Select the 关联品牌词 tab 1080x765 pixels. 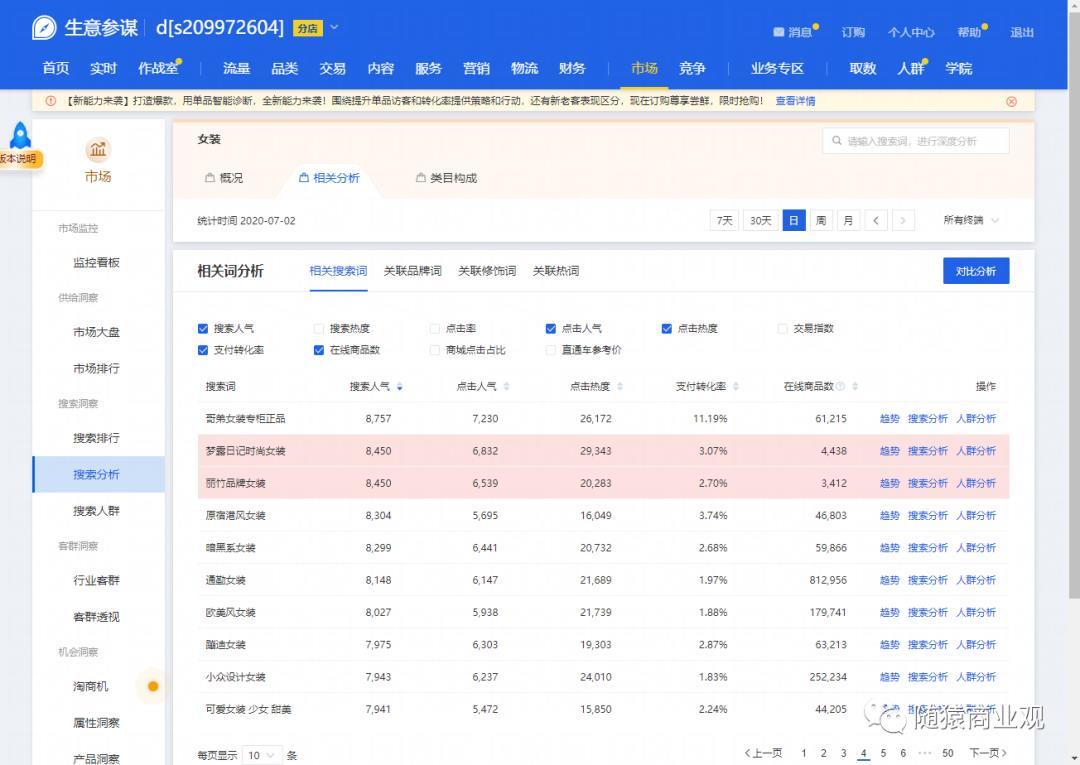(413, 271)
